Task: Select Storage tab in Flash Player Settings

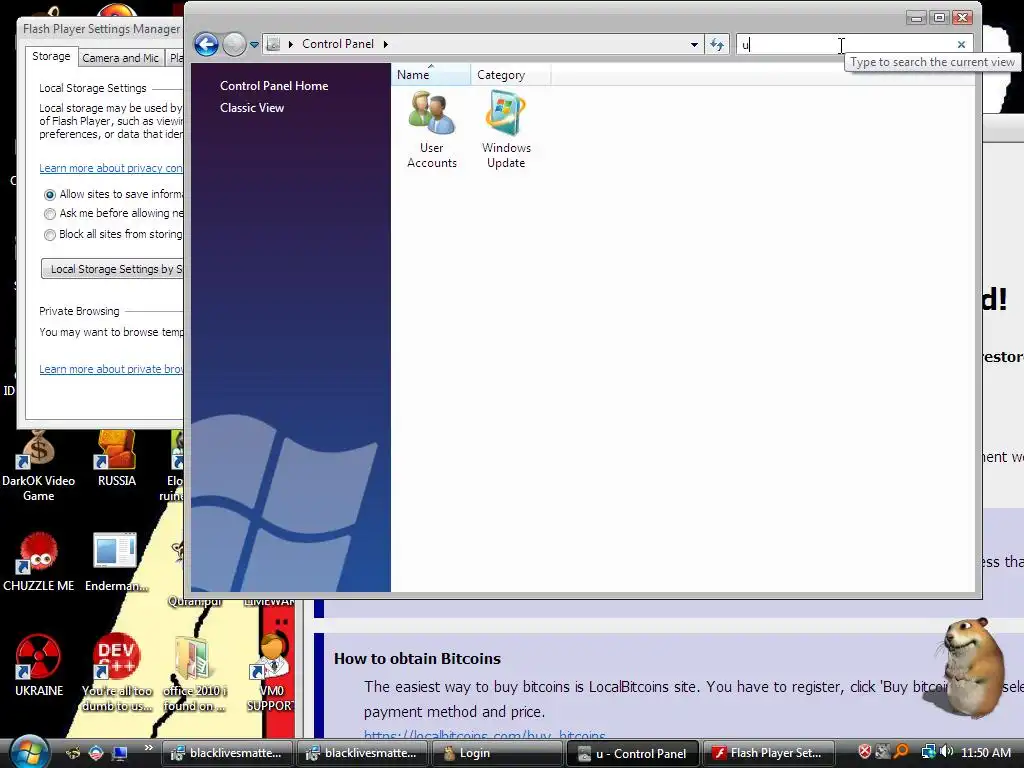Action: pos(51,56)
